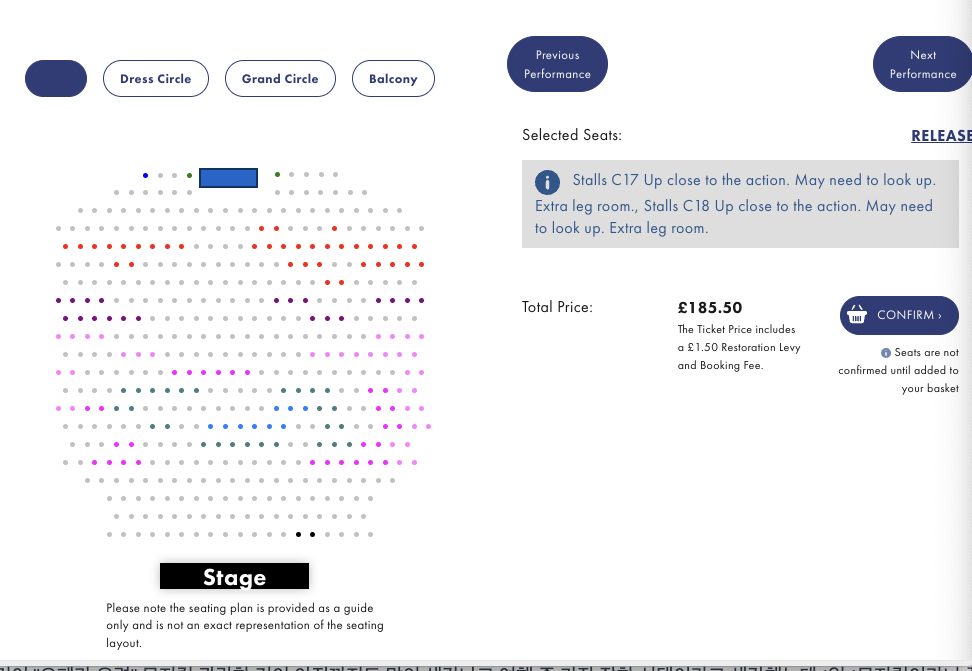Click the £185.50 total price amount

click(710, 308)
